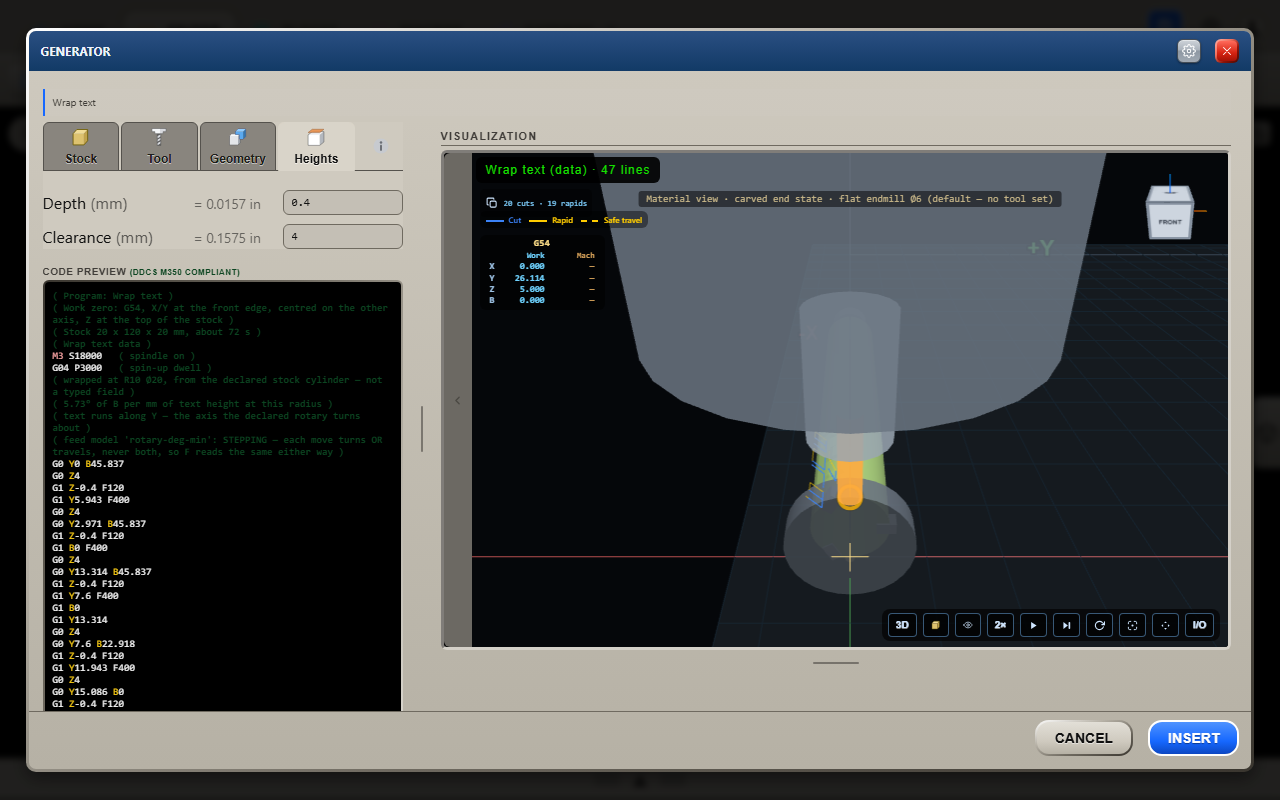
Task: Click the Y work coordinate 26.114
Action: 530,278
